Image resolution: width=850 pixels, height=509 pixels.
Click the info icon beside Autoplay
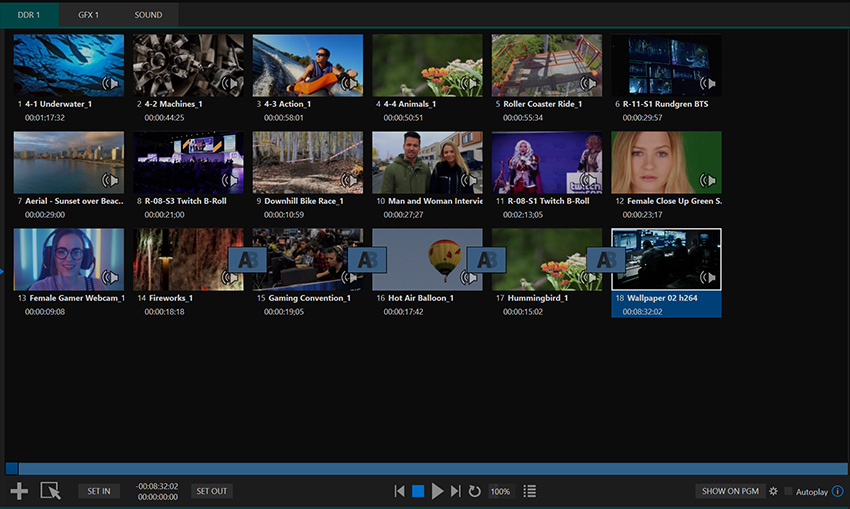tap(838, 491)
